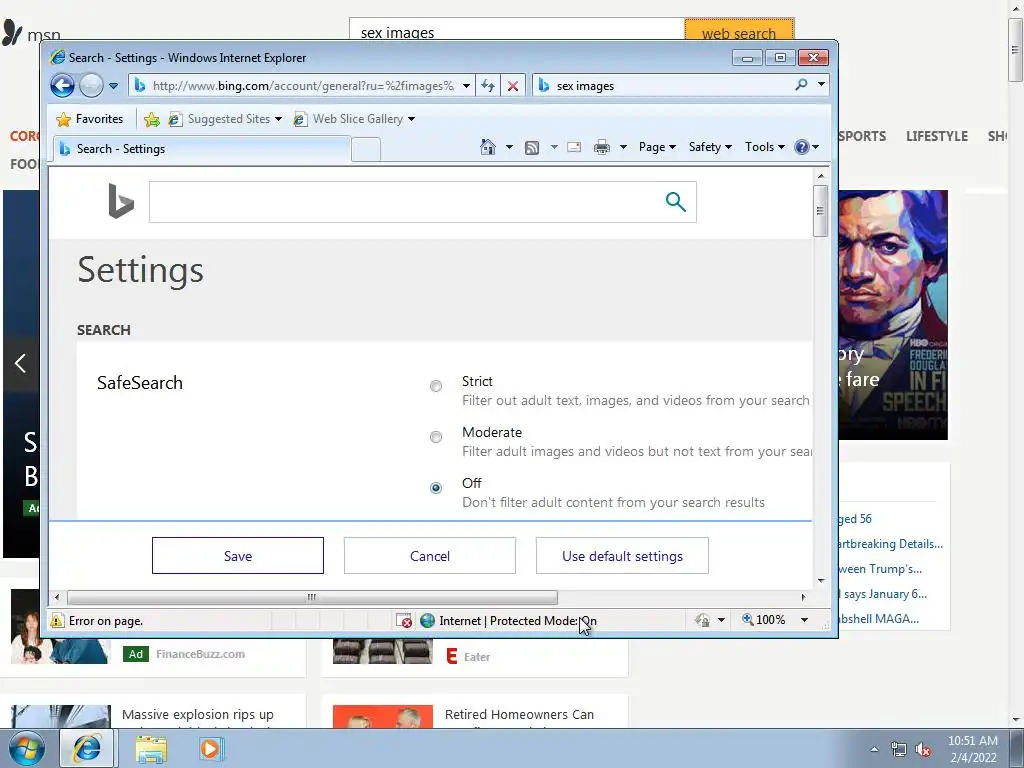The height and width of the screenshot is (768, 1024).
Task: Open the Help question-mark menu
Action: point(807,147)
